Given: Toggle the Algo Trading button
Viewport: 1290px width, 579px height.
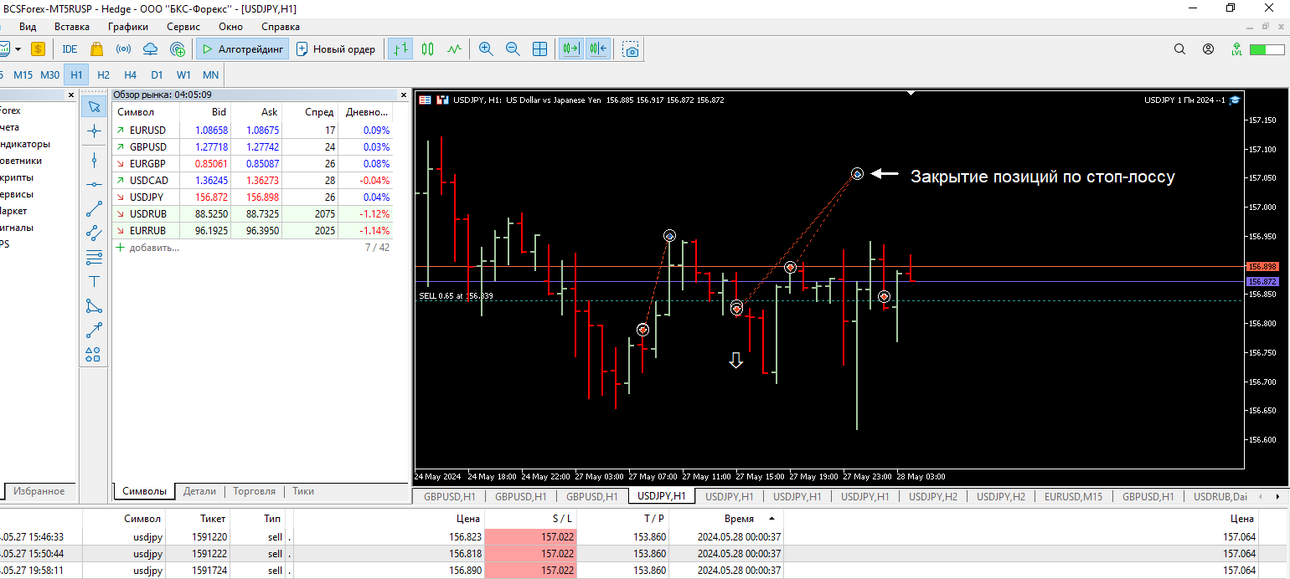Looking at the screenshot, I should pos(241,48).
